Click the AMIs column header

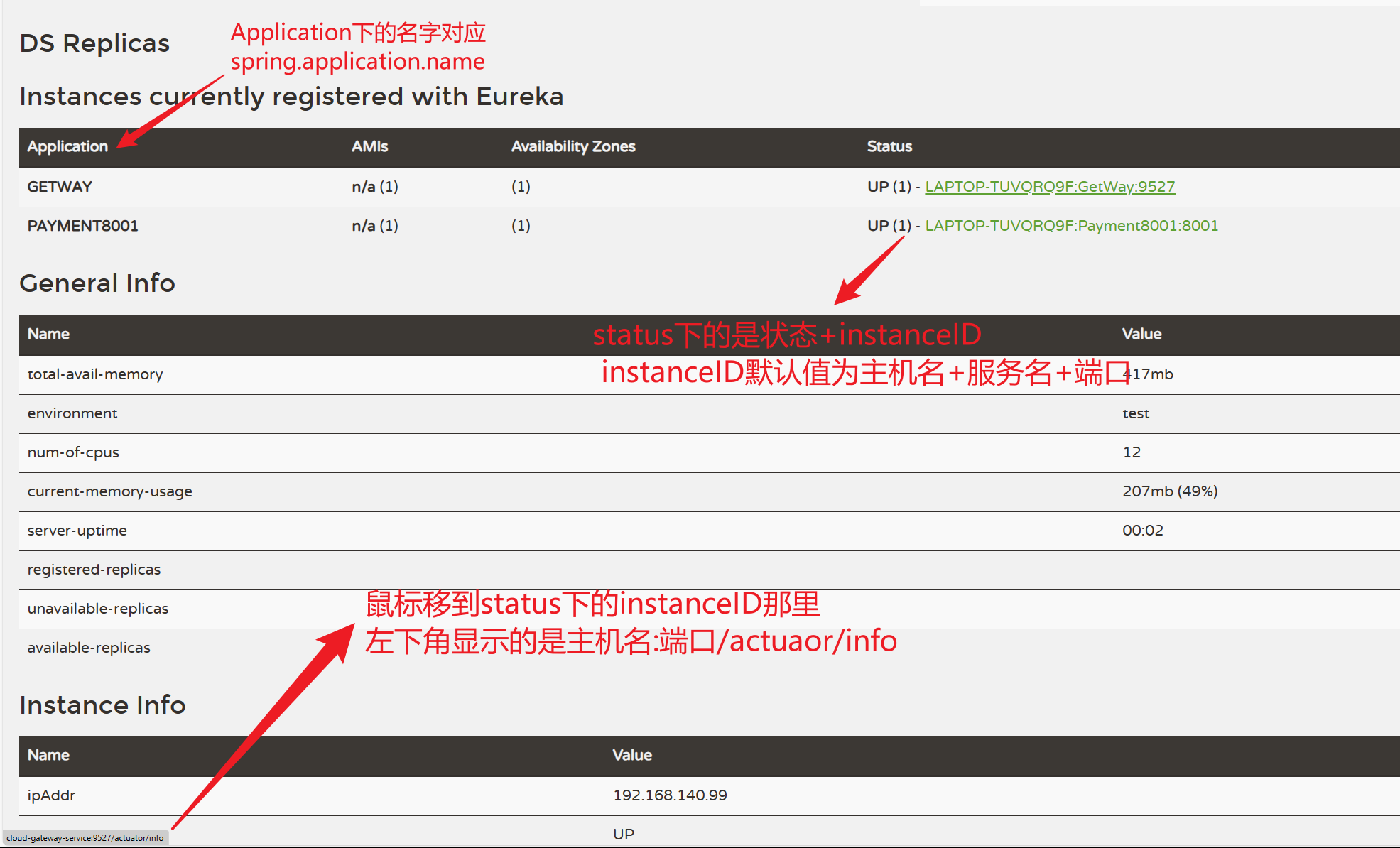click(369, 146)
